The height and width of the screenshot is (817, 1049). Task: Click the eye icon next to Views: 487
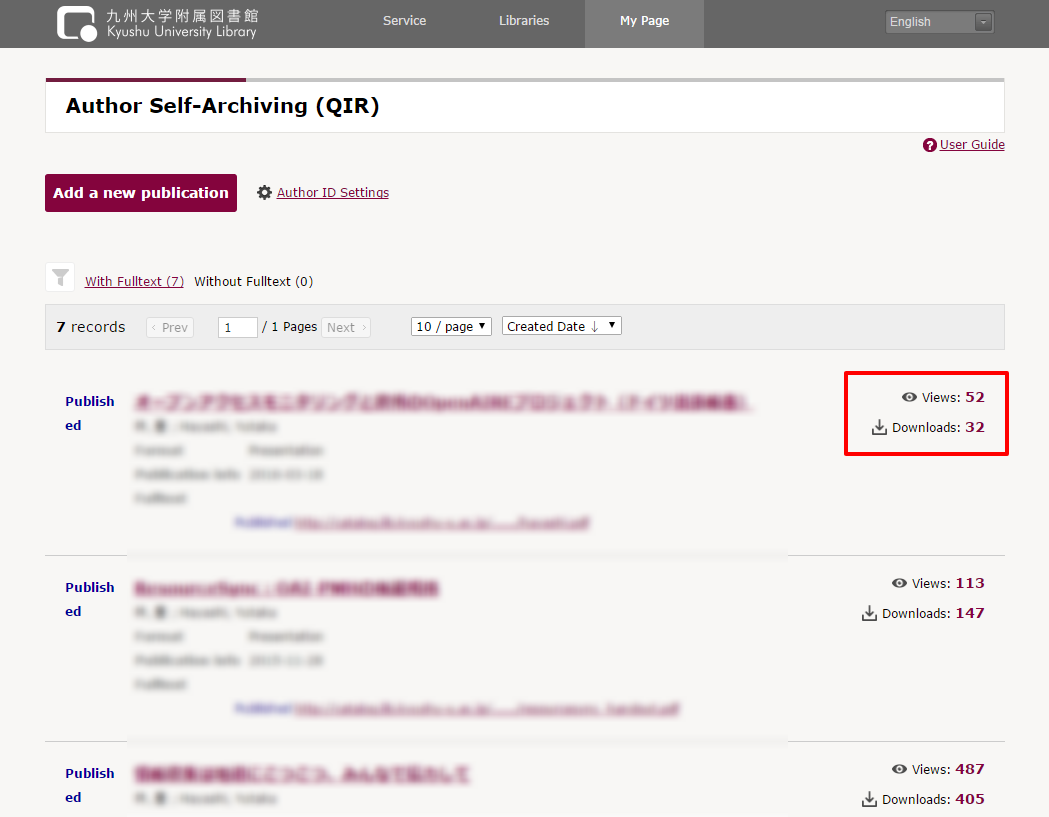899,769
